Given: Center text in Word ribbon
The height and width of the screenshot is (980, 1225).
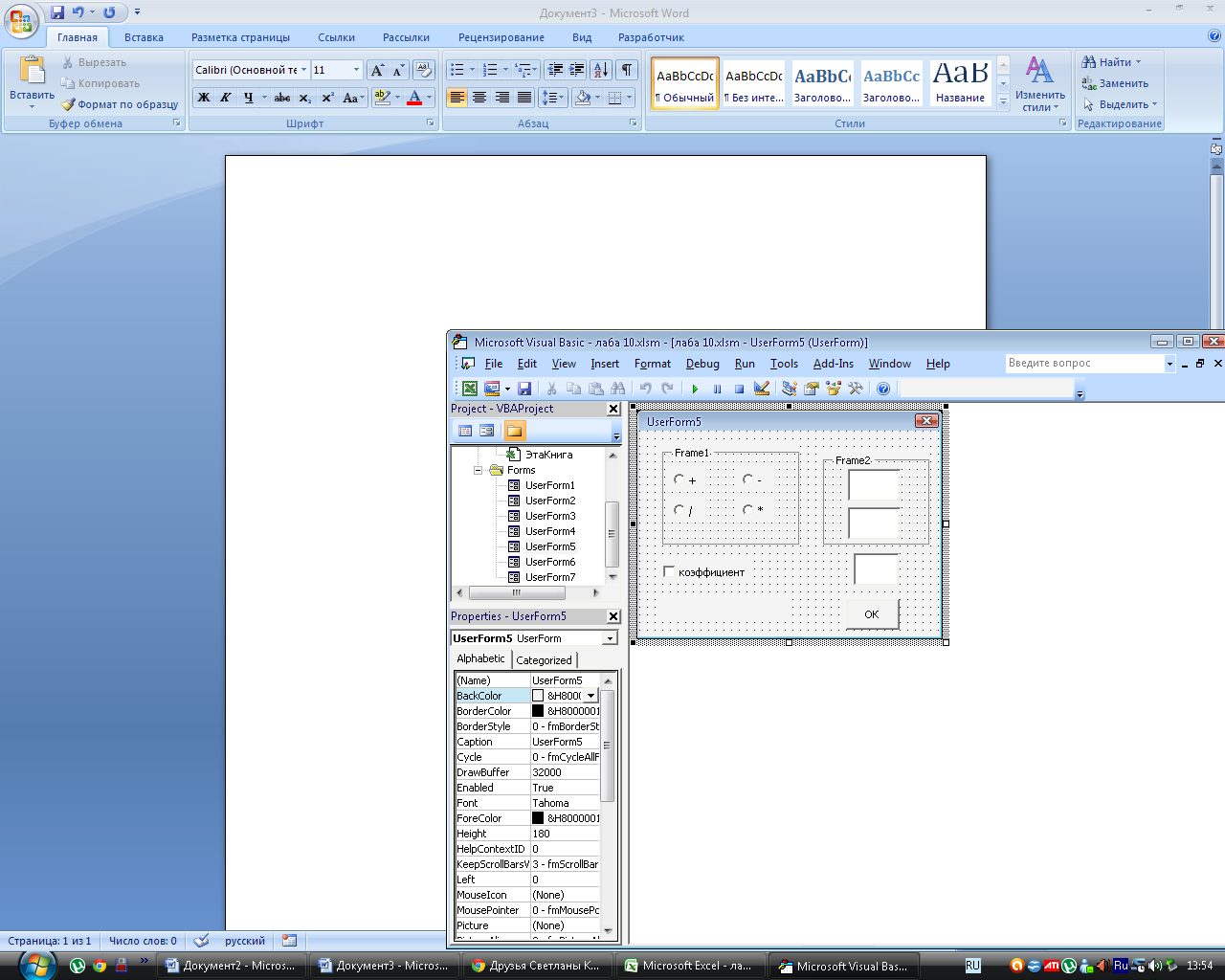Looking at the screenshot, I should (479, 98).
